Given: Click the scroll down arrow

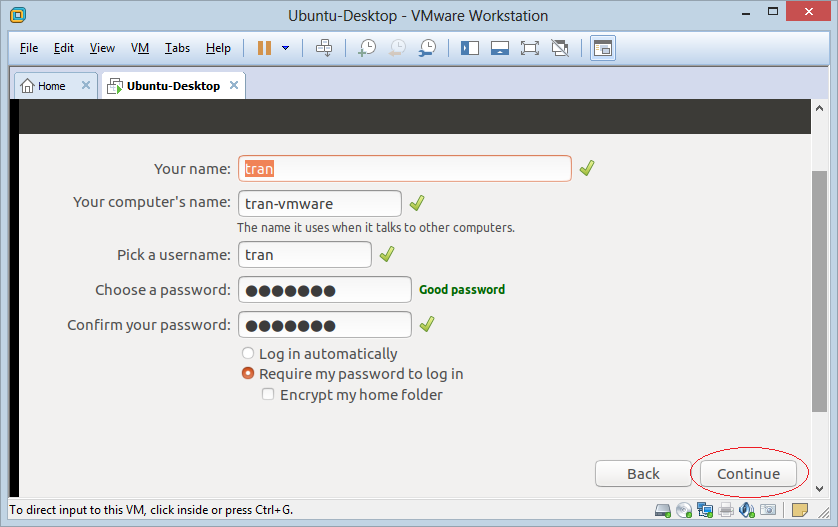Looking at the screenshot, I should click(x=819, y=489).
